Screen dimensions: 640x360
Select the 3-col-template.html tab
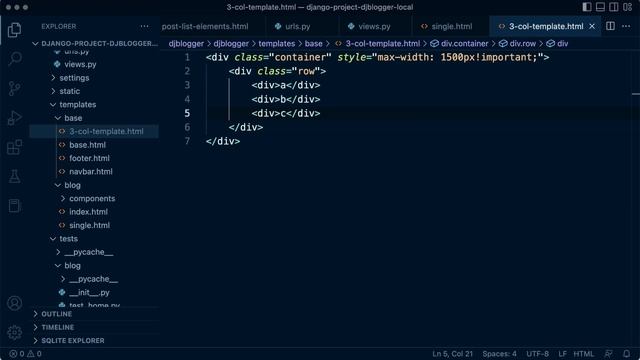point(546,26)
